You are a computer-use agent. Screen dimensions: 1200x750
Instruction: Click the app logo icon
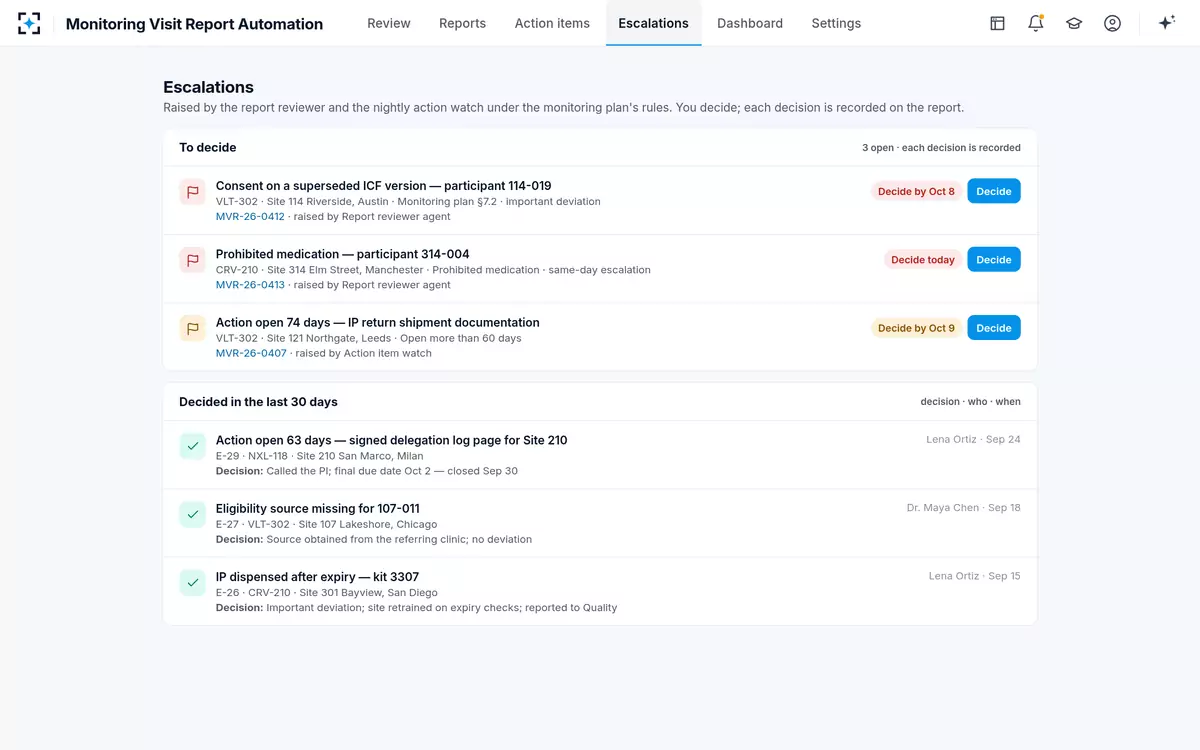30,23
